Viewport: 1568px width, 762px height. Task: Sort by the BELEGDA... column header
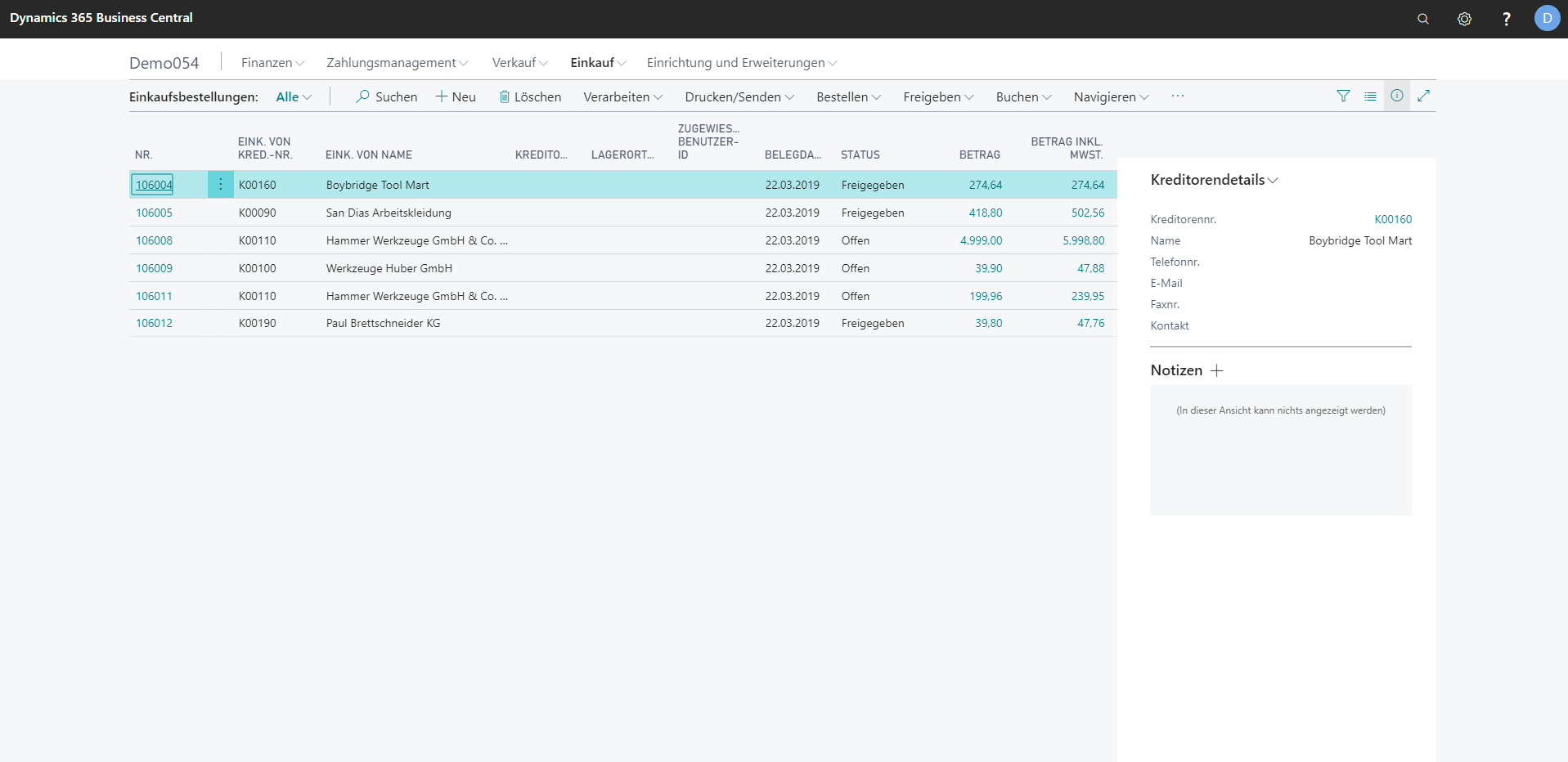pyautogui.click(x=793, y=155)
